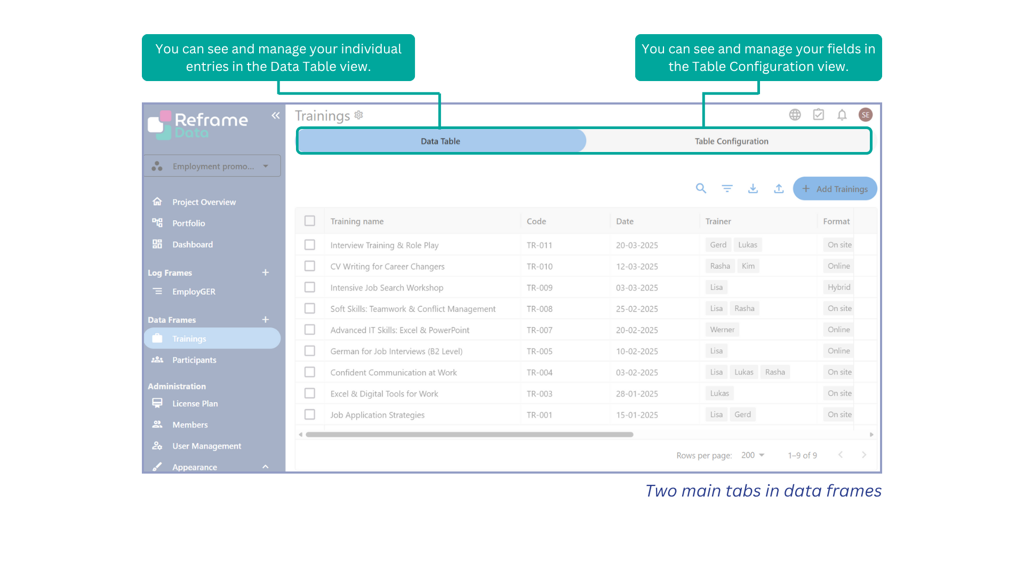Toggle the select-all checkbox in table header
The width and height of the screenshot is (1024, 576).
click(x=310, y=221)
